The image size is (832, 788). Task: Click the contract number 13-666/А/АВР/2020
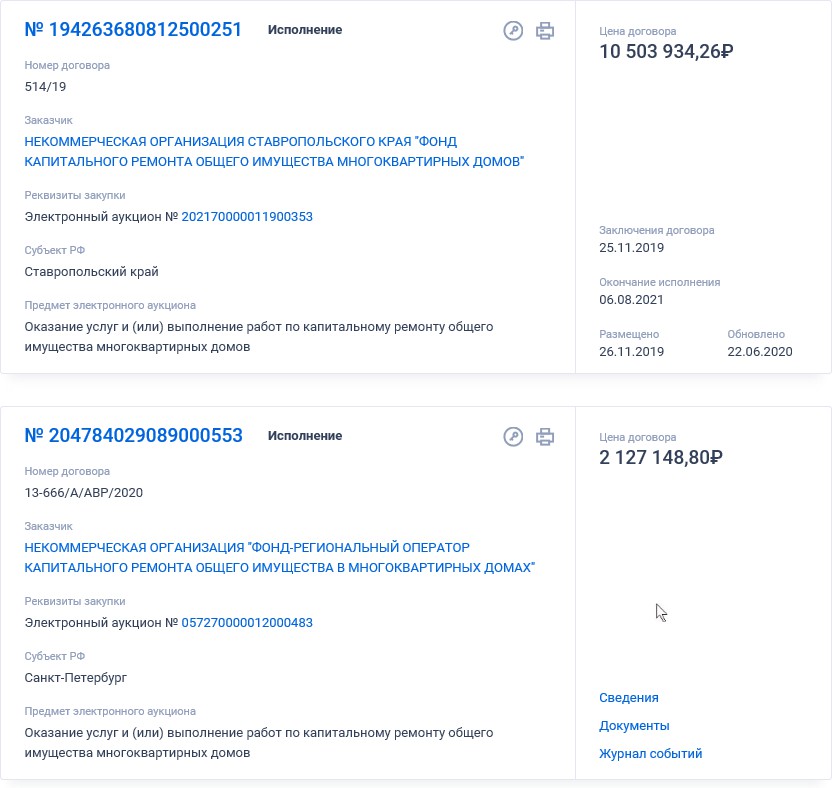pyautogui.click(x=83, y=493)
